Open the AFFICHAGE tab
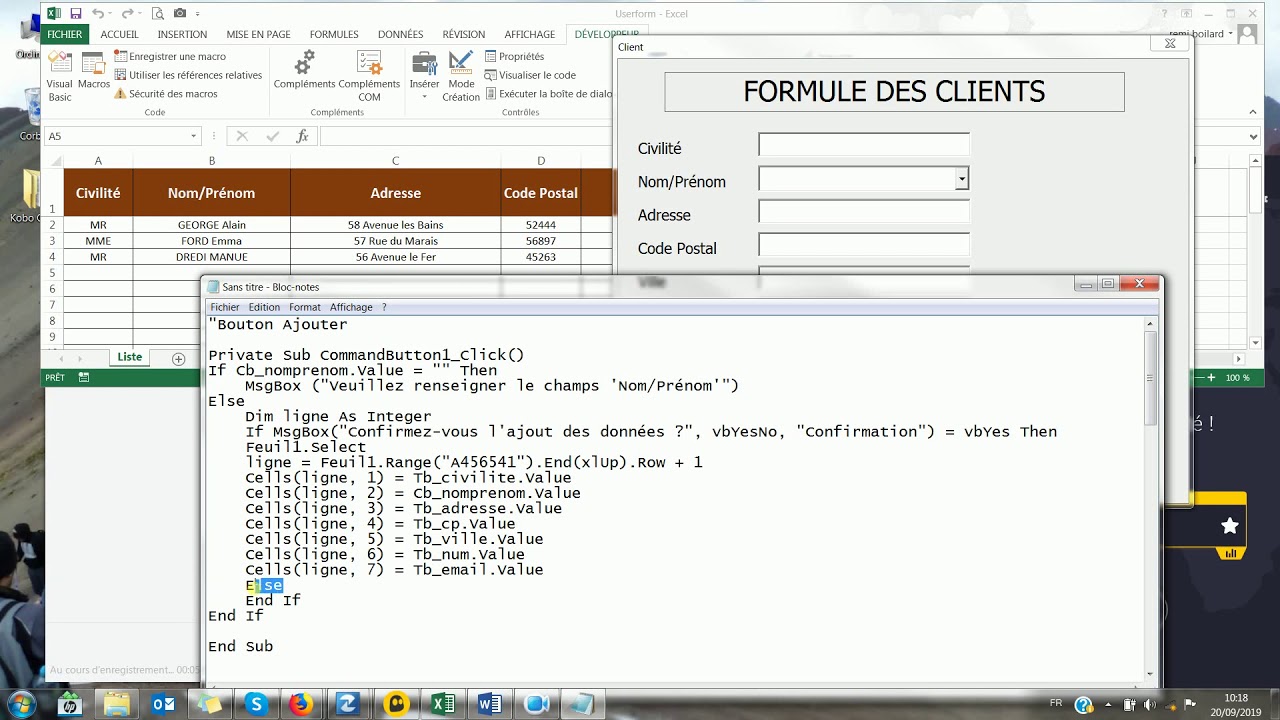The width and height of the screenshot is (1280, 720). click(x=530, y=34)
